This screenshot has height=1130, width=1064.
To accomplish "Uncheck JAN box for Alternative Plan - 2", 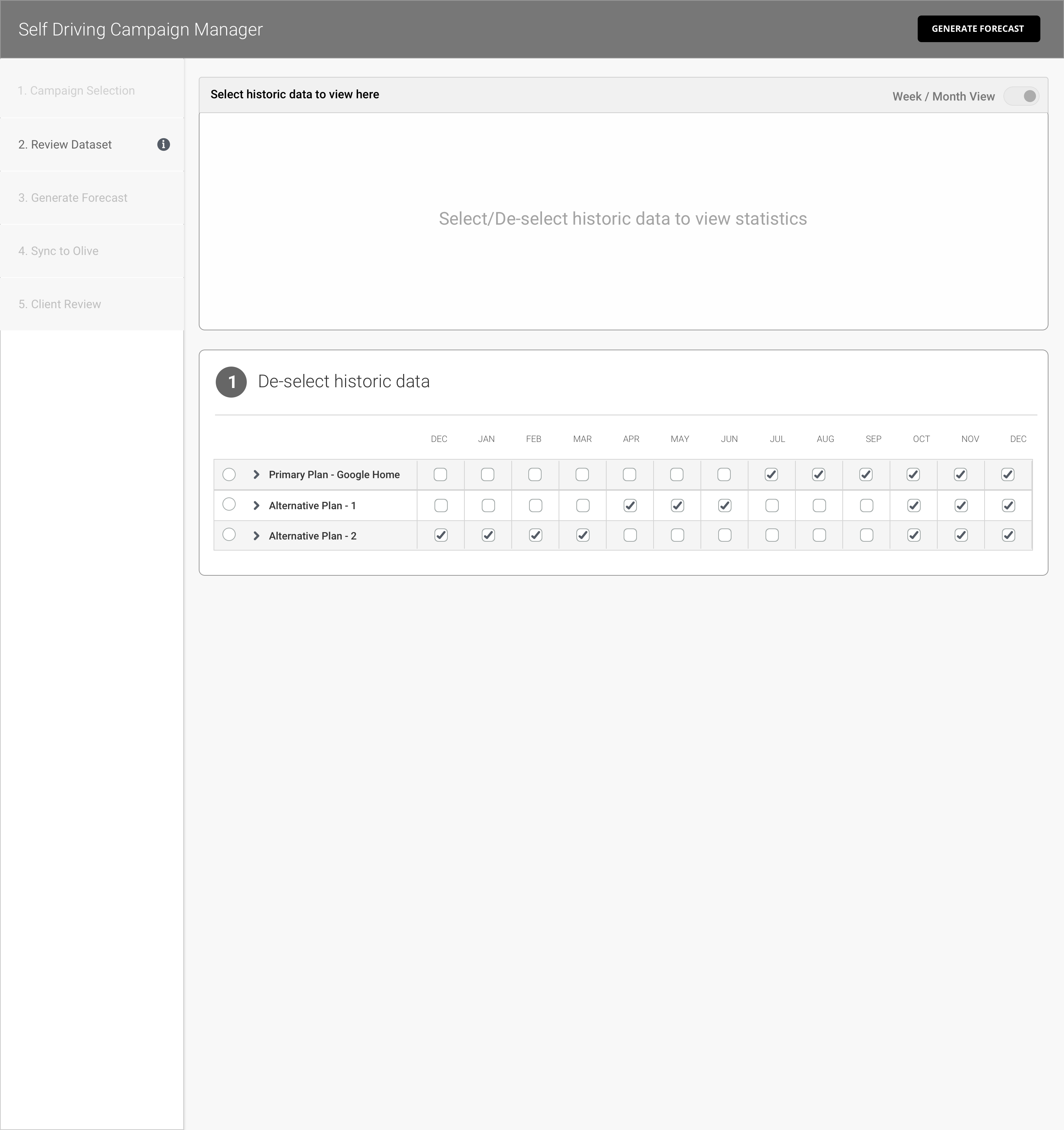I will [488, 535].
